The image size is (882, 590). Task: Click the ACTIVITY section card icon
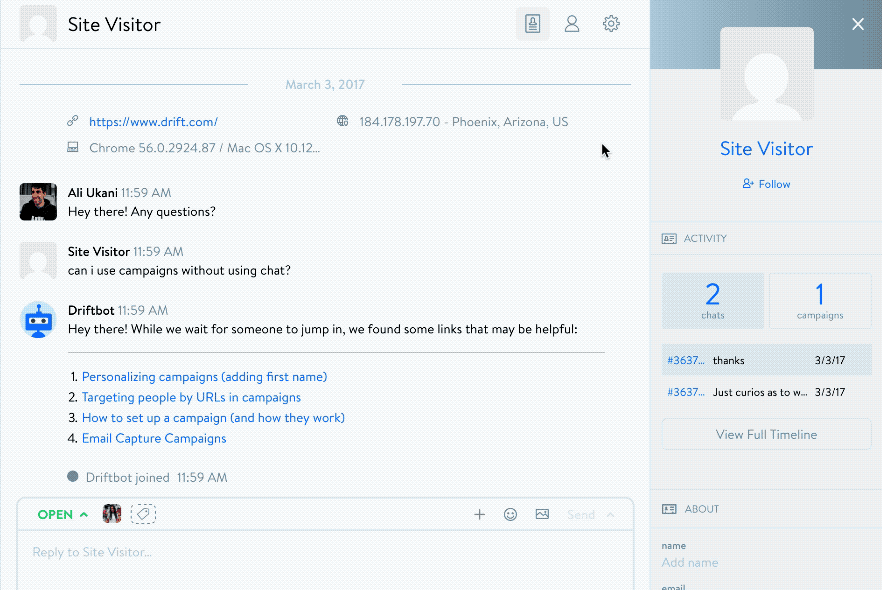[669, 238]
